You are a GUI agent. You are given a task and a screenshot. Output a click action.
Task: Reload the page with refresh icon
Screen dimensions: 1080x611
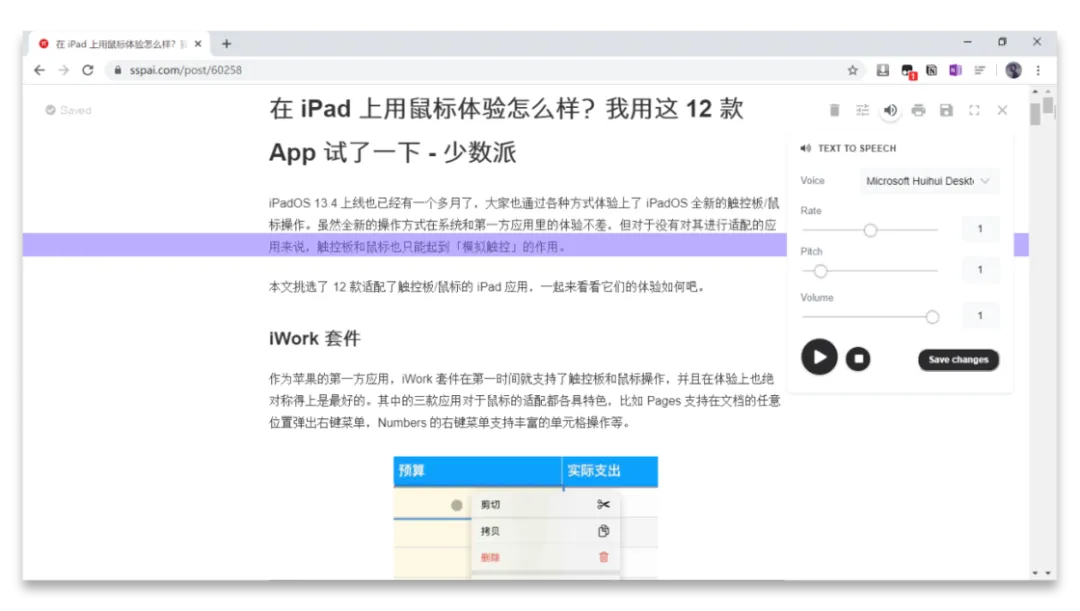[87, 70]
